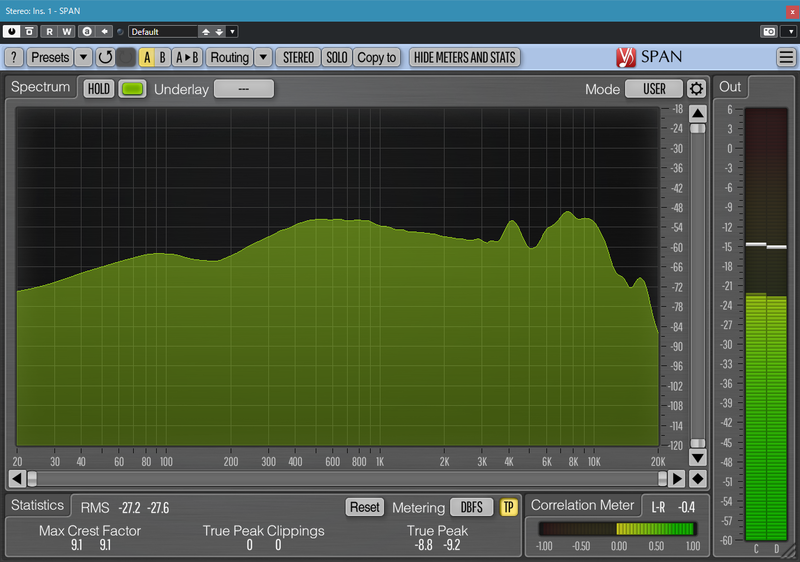Open the Underlay selector showing '---'

click(x=244, y=89)
